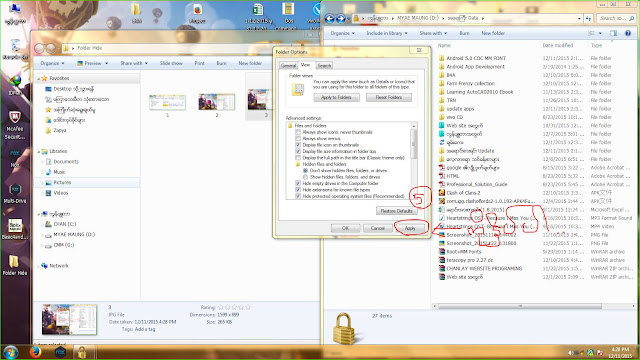Image resolution: width=640 pixels, height=360 pixels.
Task: Select the teracopy pro 2.27 archive icon
Action: [441, 260]
